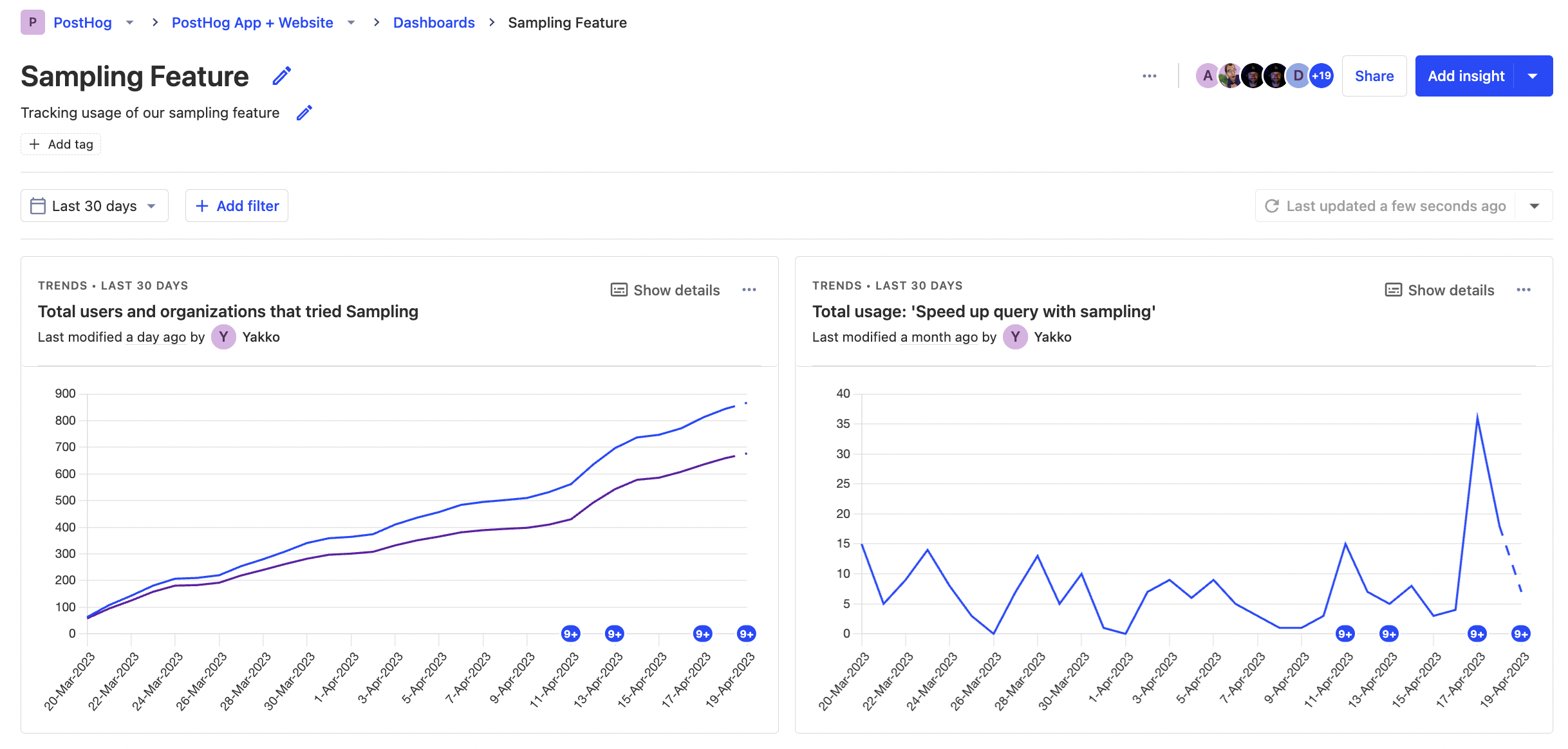This screenshot has height=749, width=1568.
Task: Click the pencil icon beside Sampling Feature title
Action: pyautogui.click(x=281, y=76)
